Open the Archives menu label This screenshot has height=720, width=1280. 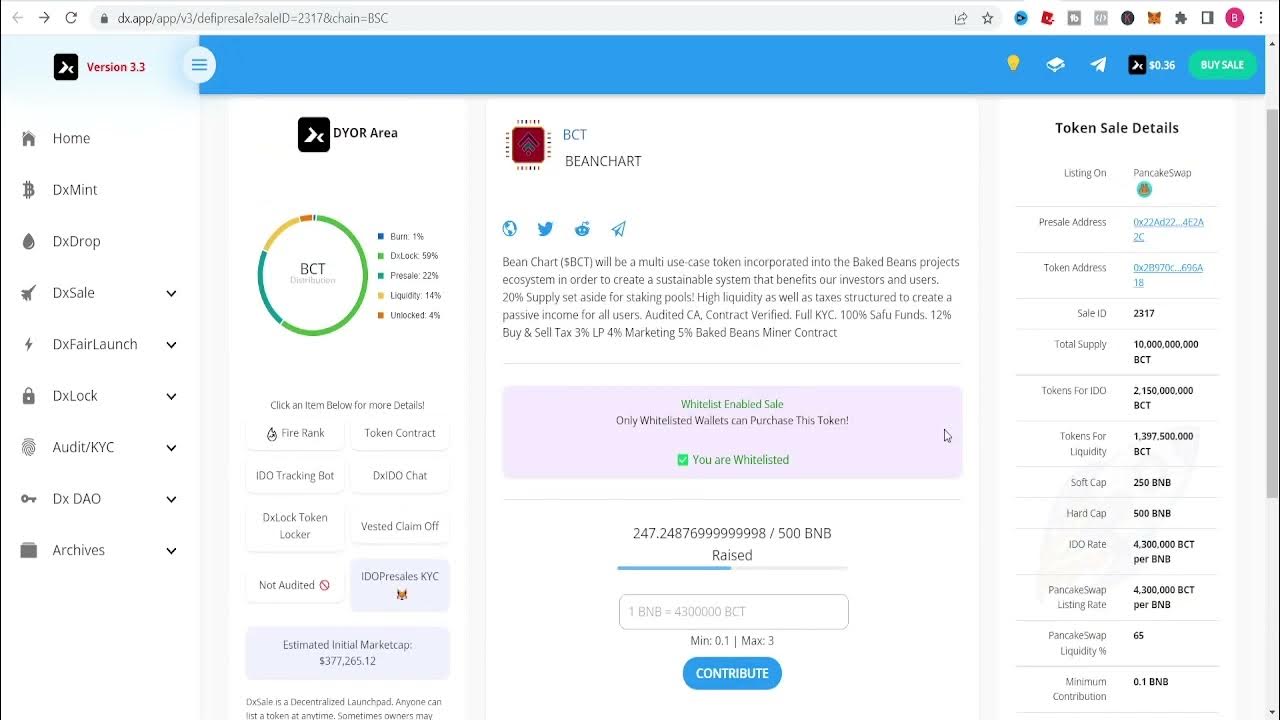pyautogui.click(x=78, y=550)
